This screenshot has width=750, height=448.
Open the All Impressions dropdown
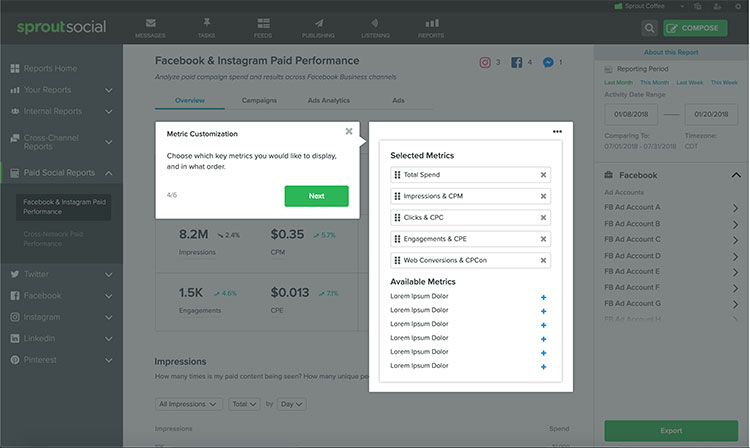[x=188, y=404]
